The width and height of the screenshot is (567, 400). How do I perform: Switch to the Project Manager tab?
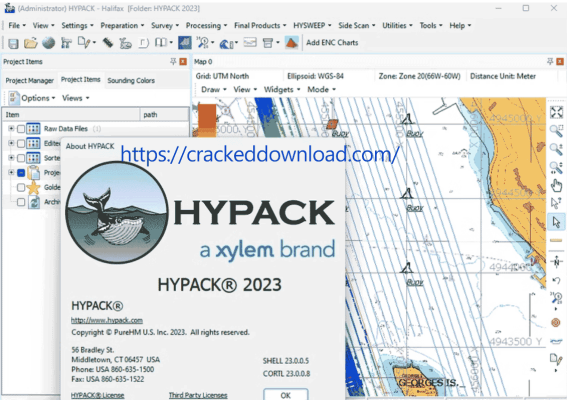[x=30, y=80]
